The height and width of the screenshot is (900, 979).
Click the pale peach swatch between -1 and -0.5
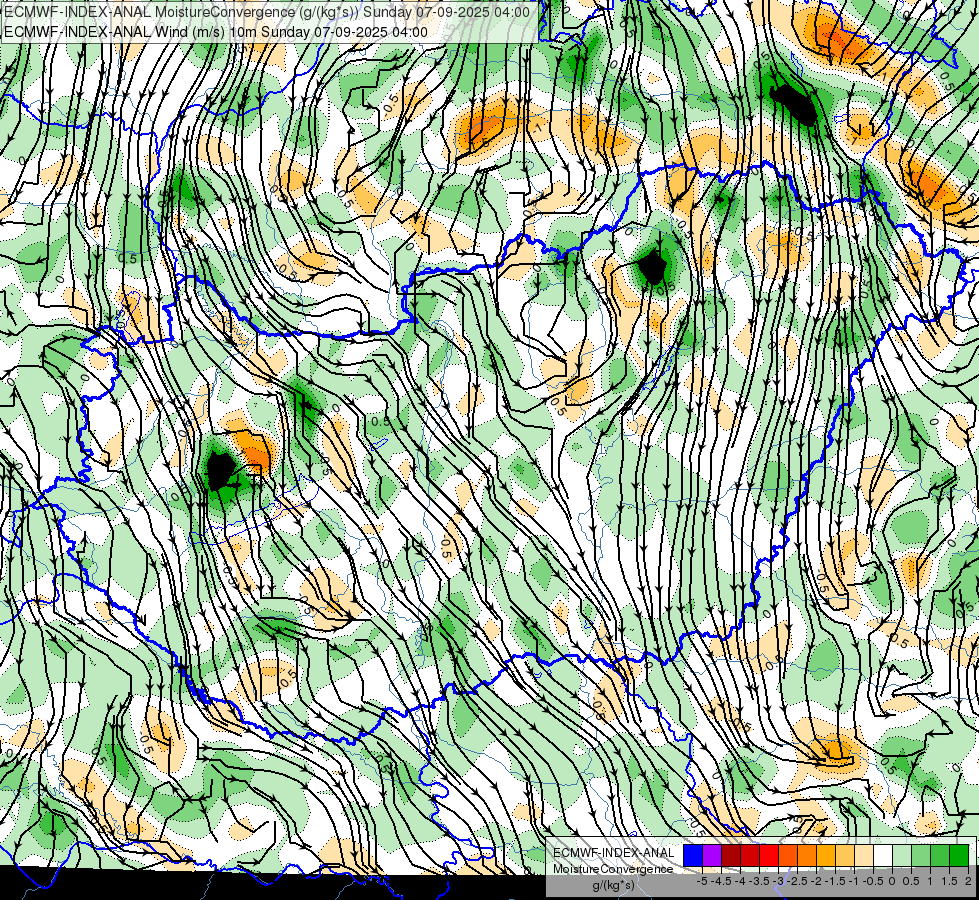(863, 855)
